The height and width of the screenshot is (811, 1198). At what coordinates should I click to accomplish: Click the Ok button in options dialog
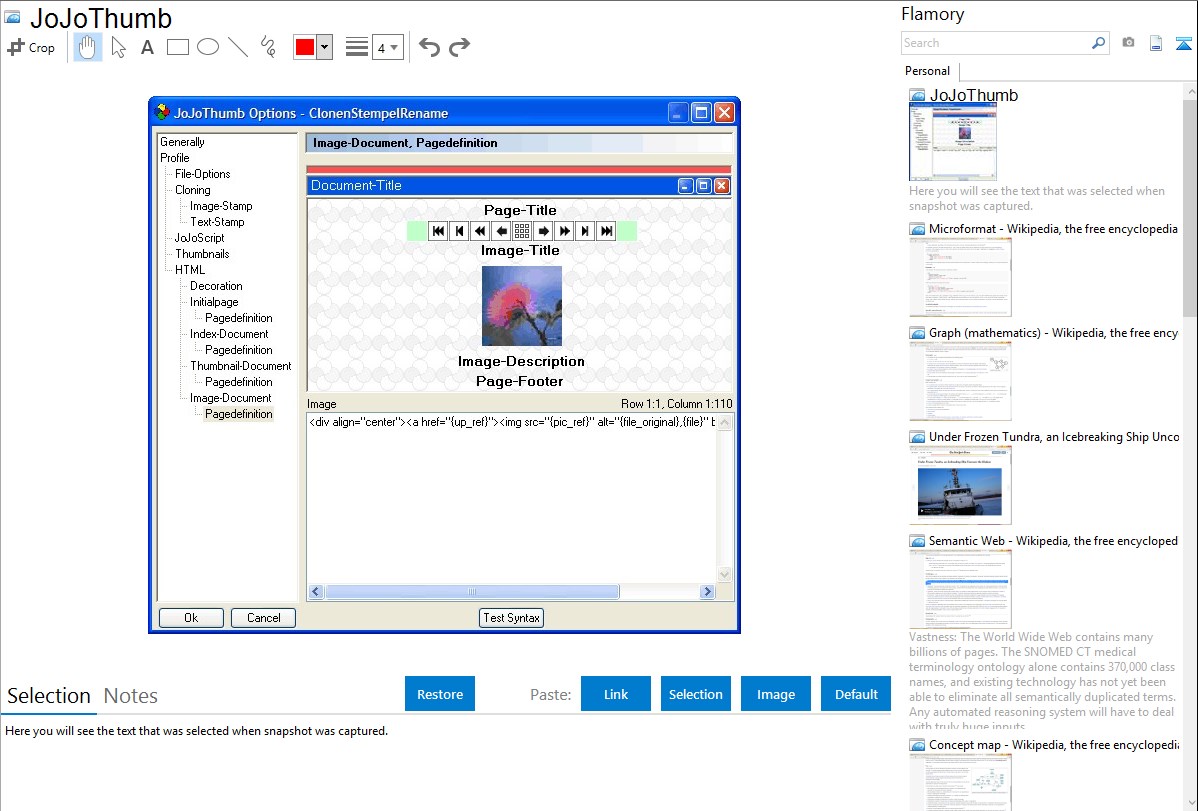tap(191, 618)
